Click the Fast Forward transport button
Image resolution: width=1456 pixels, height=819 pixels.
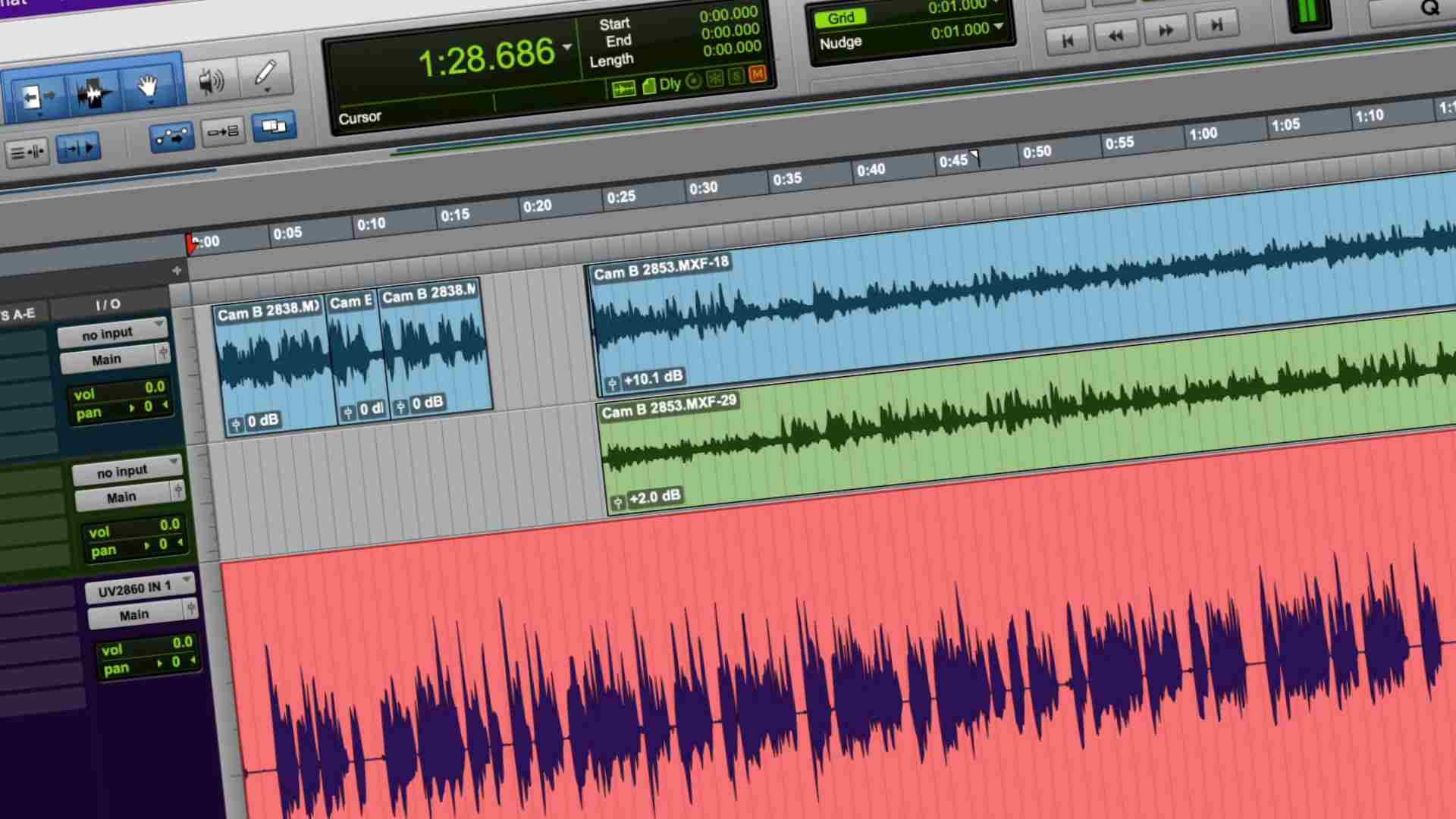1166,30
